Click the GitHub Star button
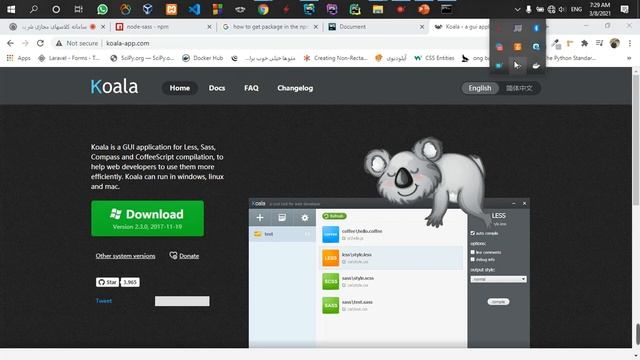 point(107,282)
